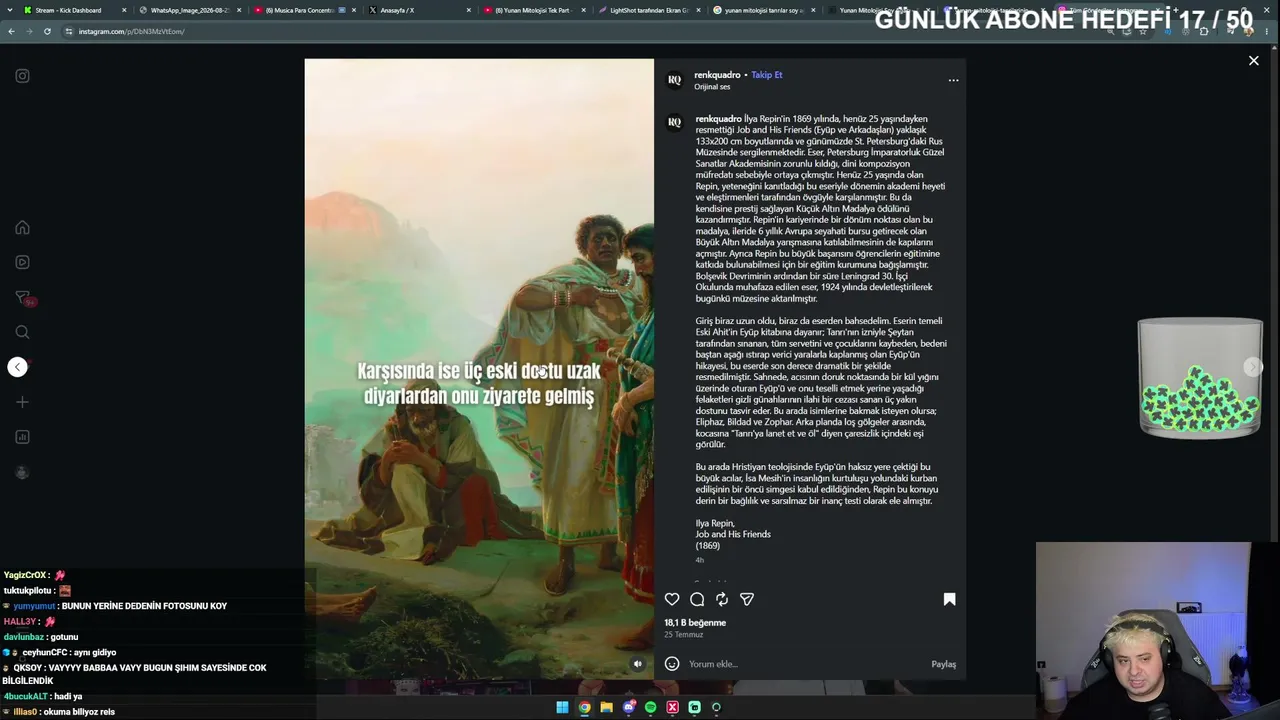This screenshot has width=1280, height=720.
Task: Open Search in the Instagram sidebar
Action: tap(22, 332)
